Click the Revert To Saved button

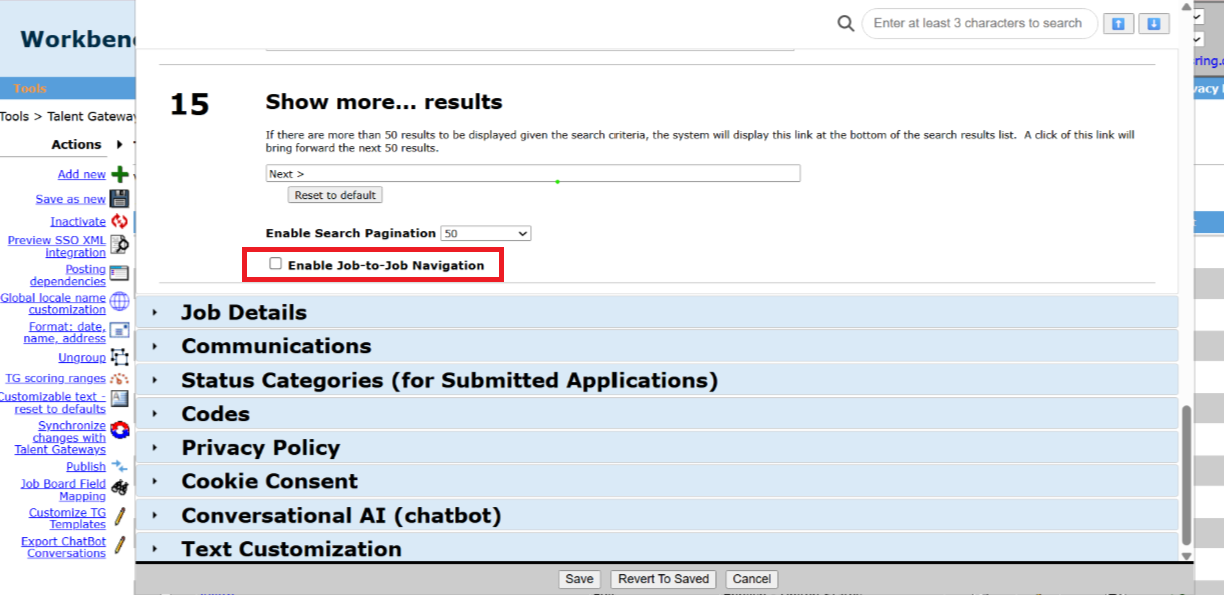click(663, 579)
